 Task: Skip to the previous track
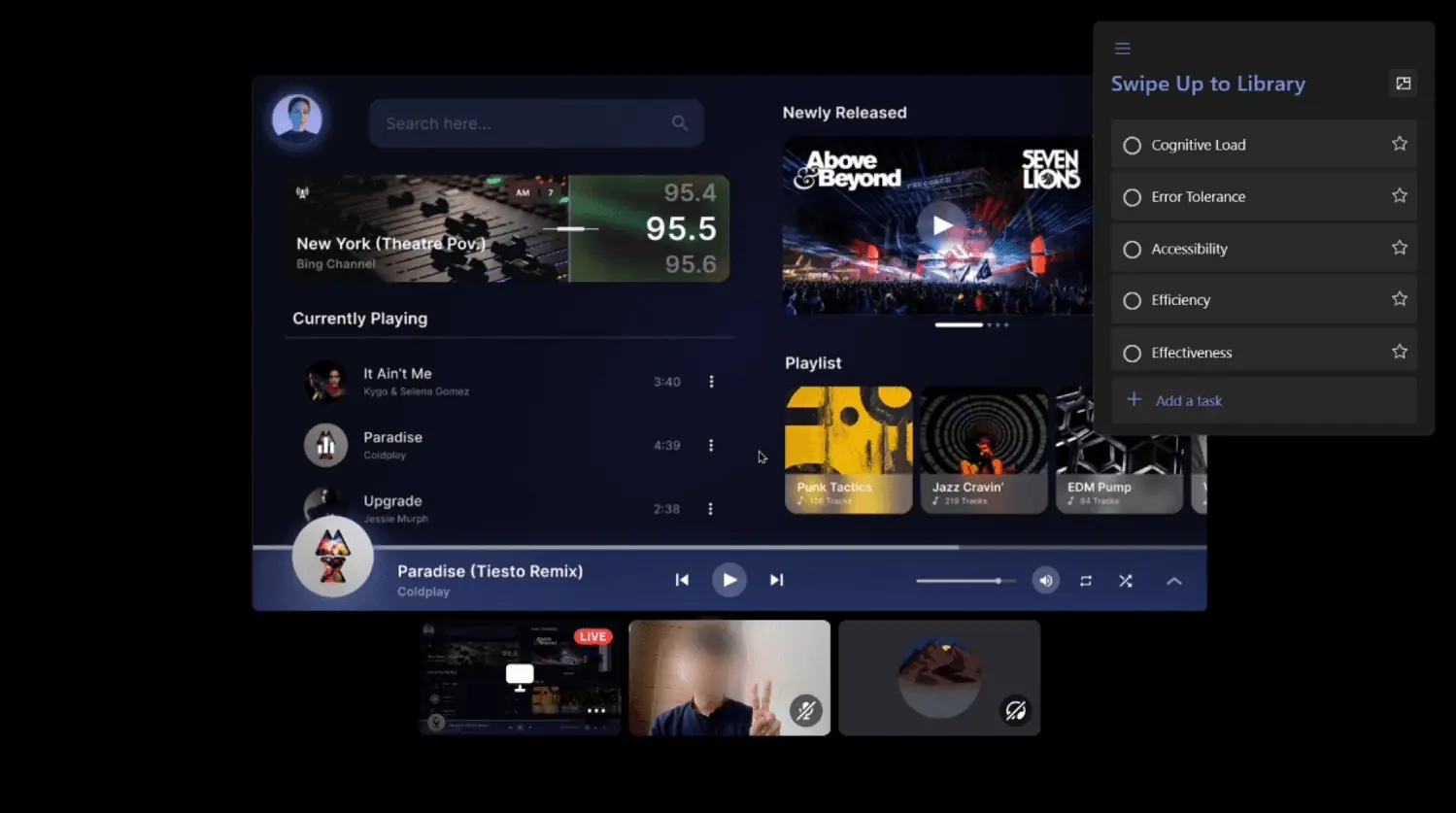[682, 580]
